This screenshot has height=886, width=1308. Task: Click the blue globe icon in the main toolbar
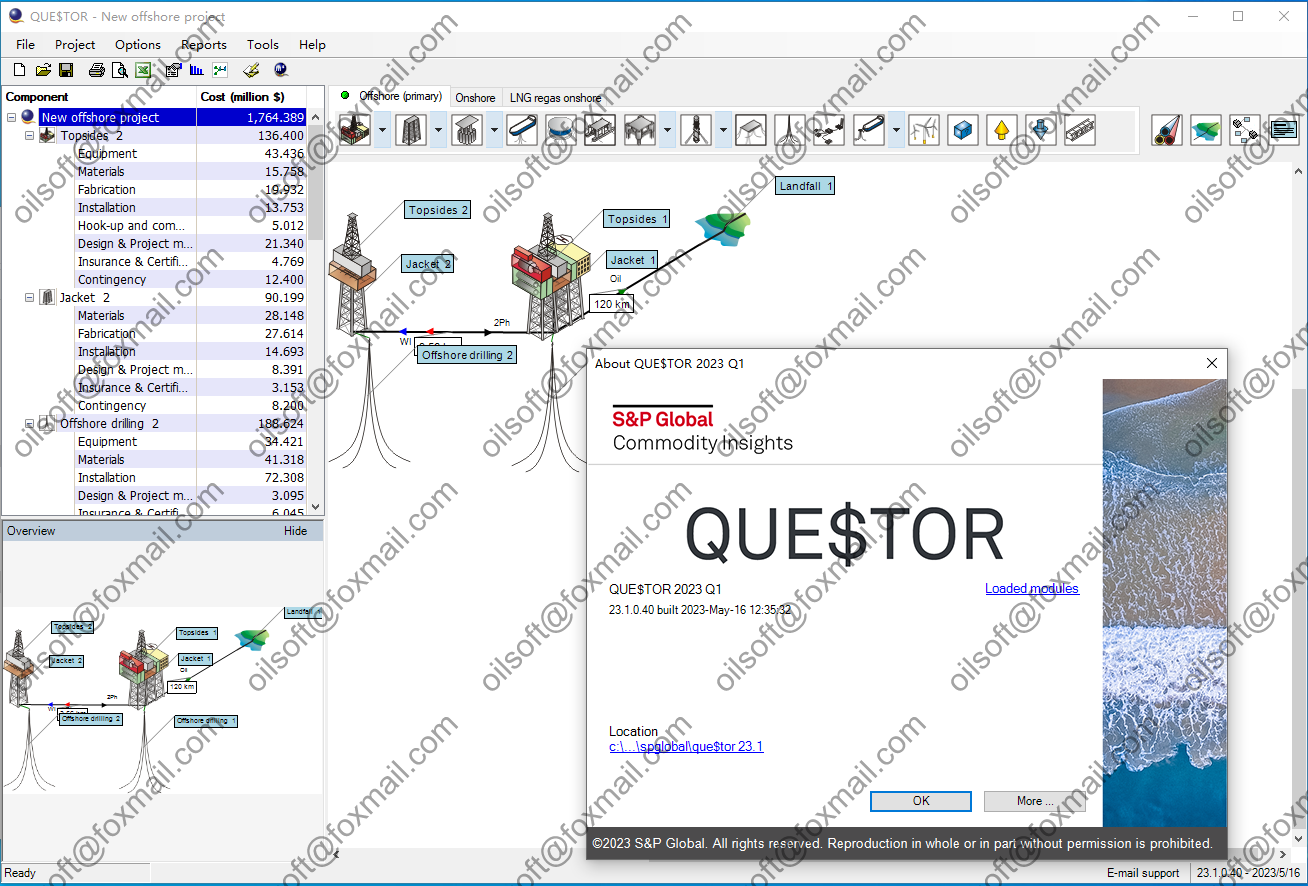[281, 70]
